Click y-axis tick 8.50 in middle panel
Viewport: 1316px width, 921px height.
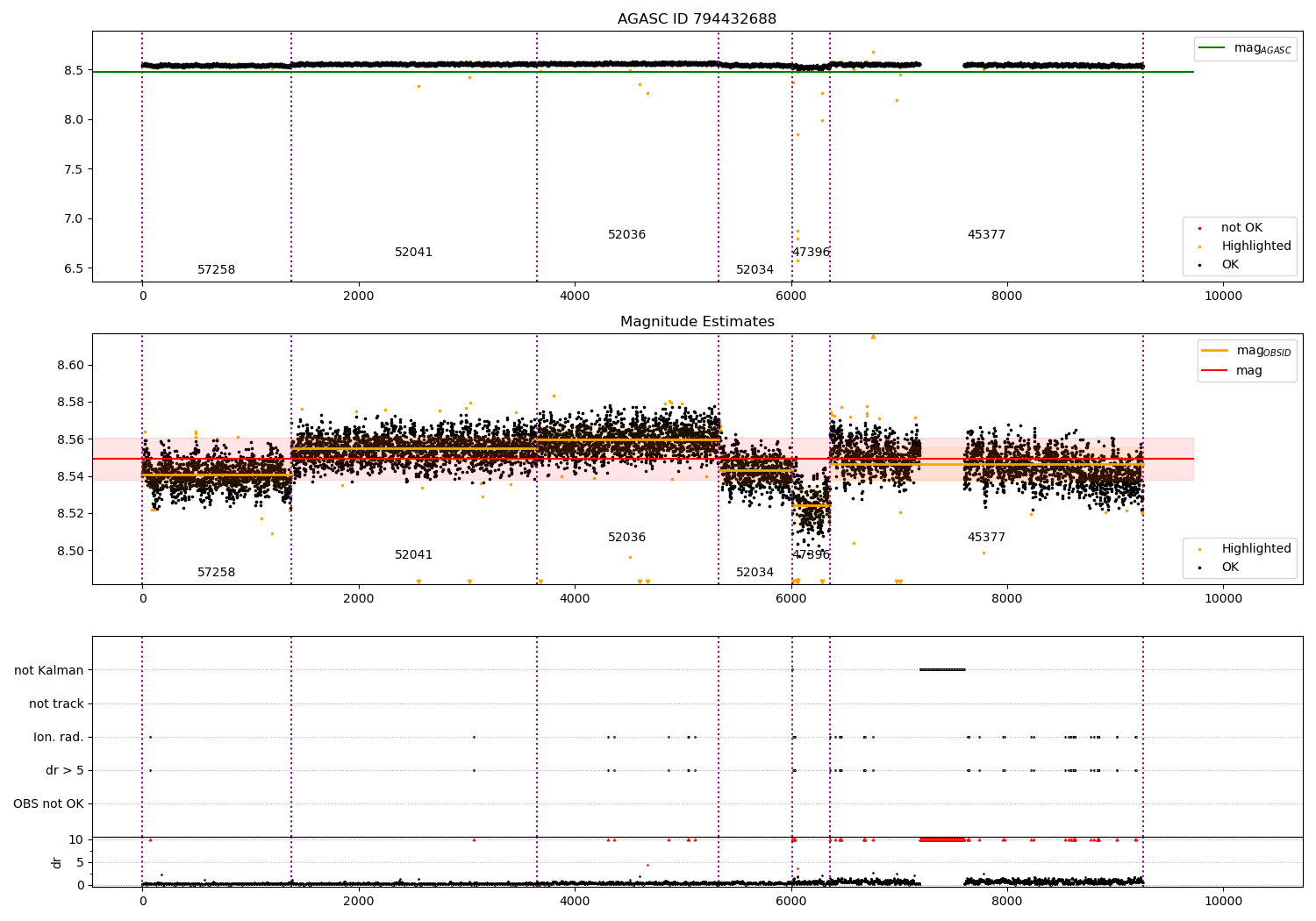click(70, 551)
